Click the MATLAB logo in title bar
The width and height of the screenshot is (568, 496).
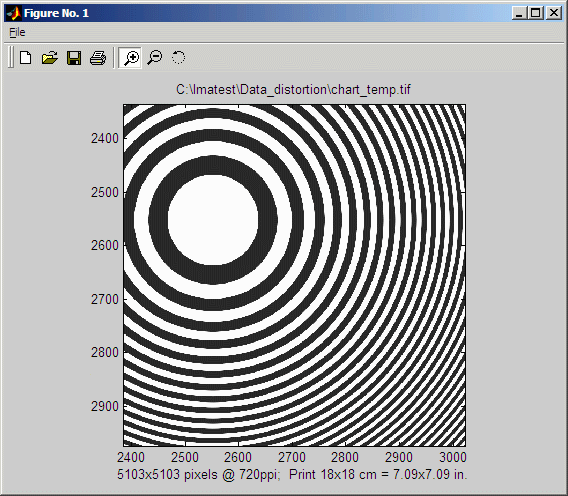click(x=14, y=13)
